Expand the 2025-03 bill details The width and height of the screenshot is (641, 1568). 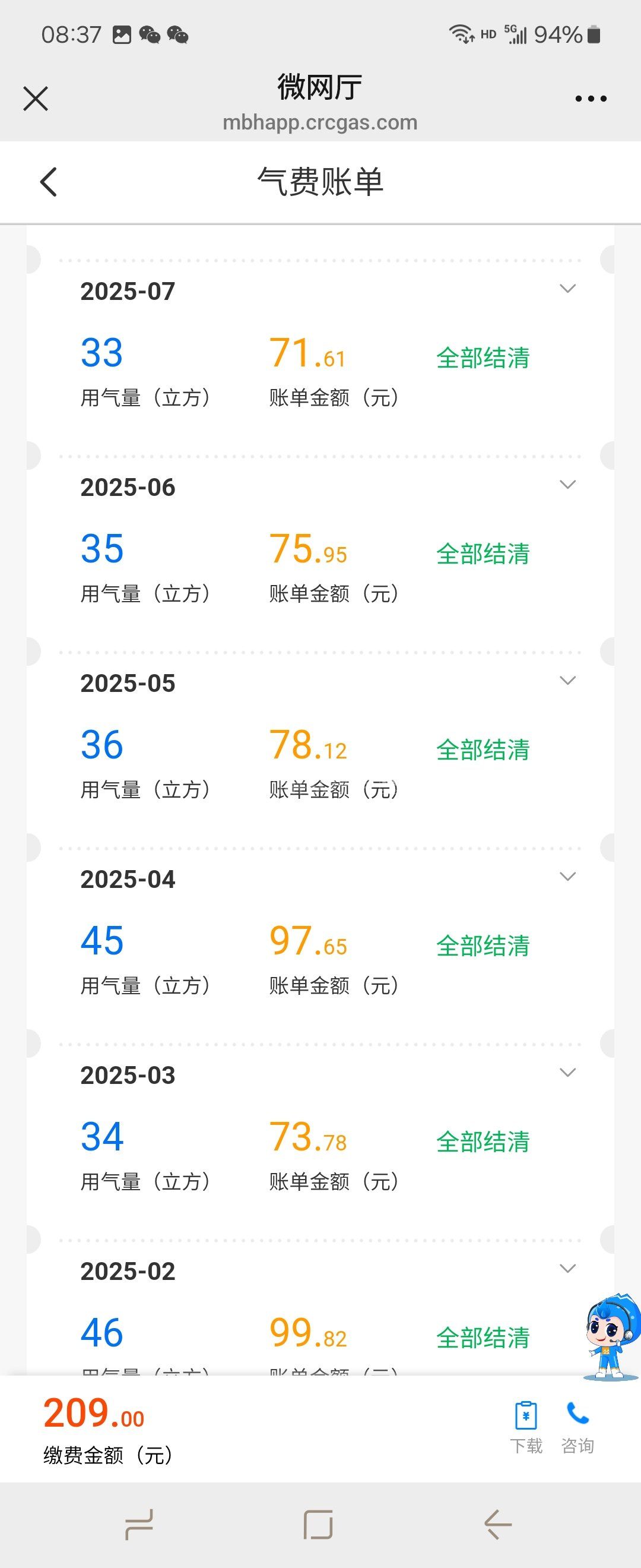[x=567, y=1073]
